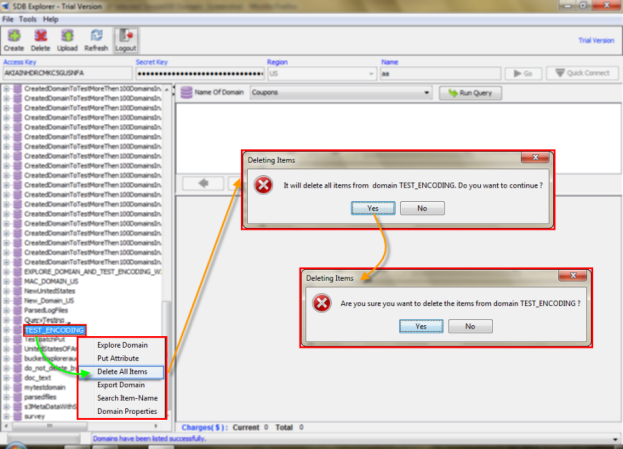Screen dimensions: 623x449
Task: Expand the MAC_DOMAIN_US tree node
Action: 7,281
